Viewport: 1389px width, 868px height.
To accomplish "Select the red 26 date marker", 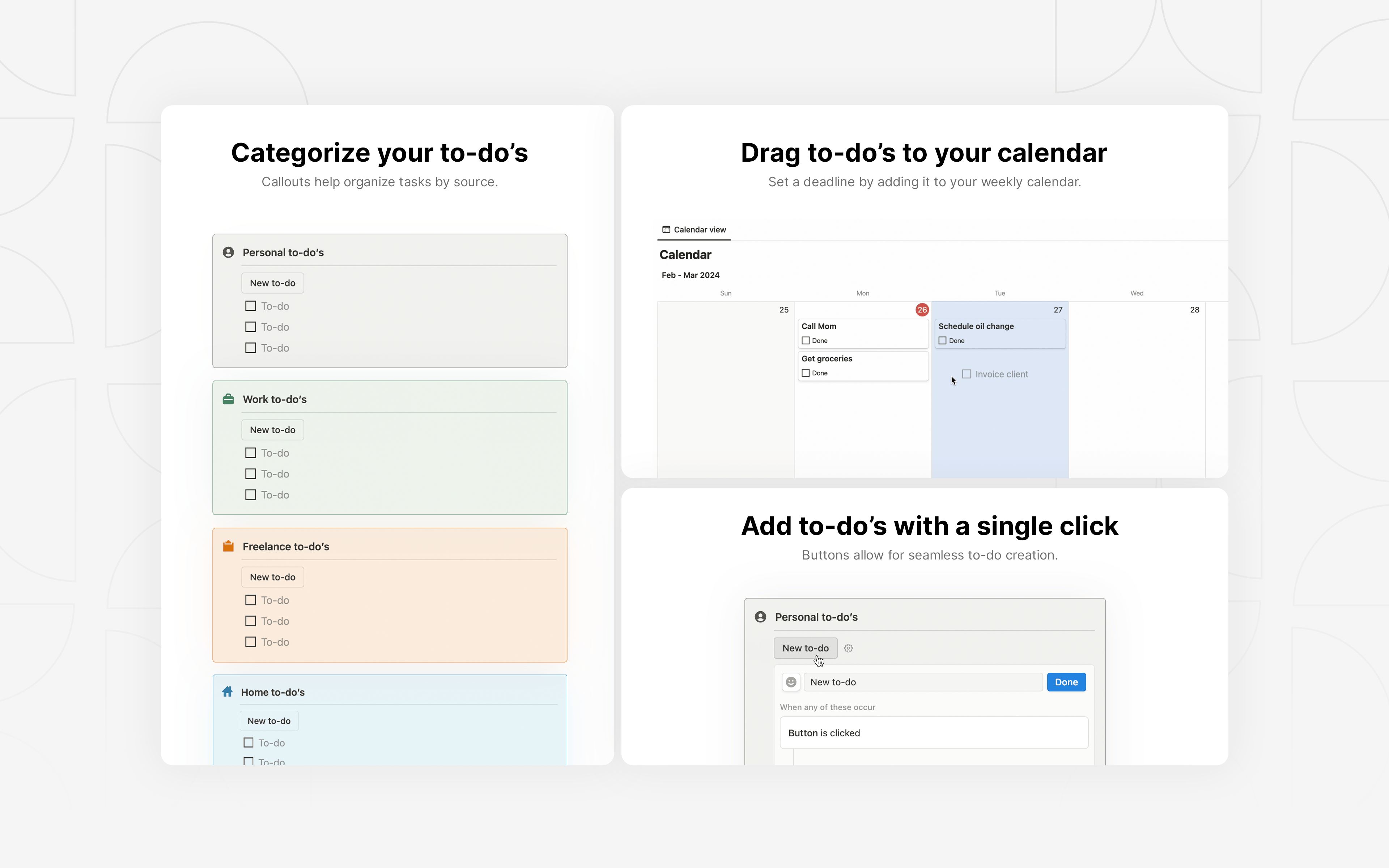I will (922, 310).
